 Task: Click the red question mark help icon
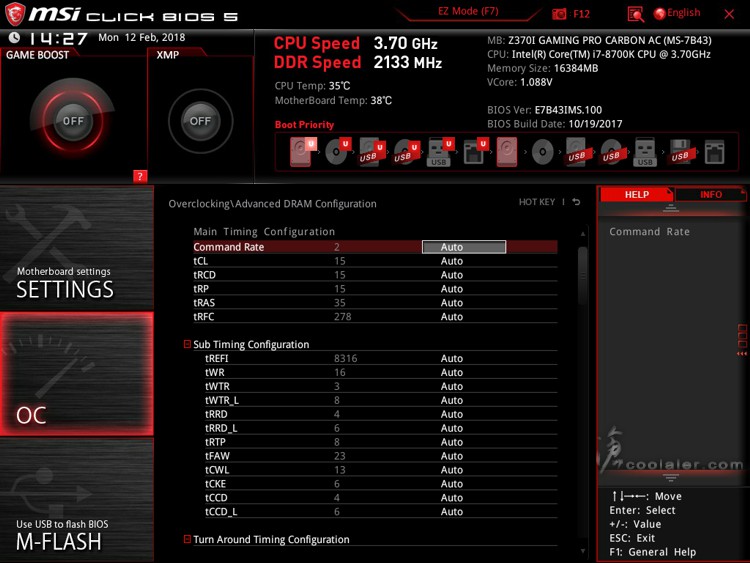(x=140, y=176)
